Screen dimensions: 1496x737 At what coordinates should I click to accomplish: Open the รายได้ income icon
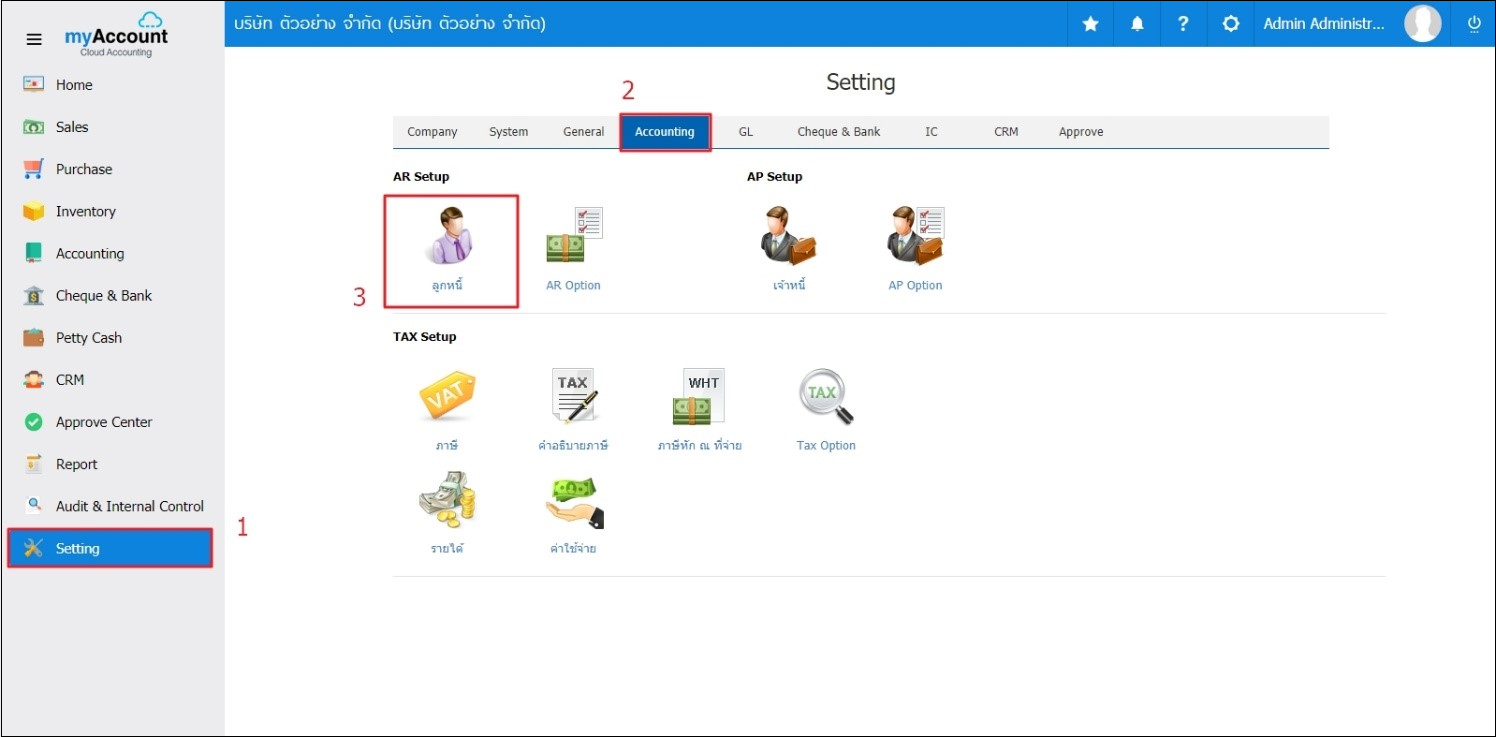447,500
